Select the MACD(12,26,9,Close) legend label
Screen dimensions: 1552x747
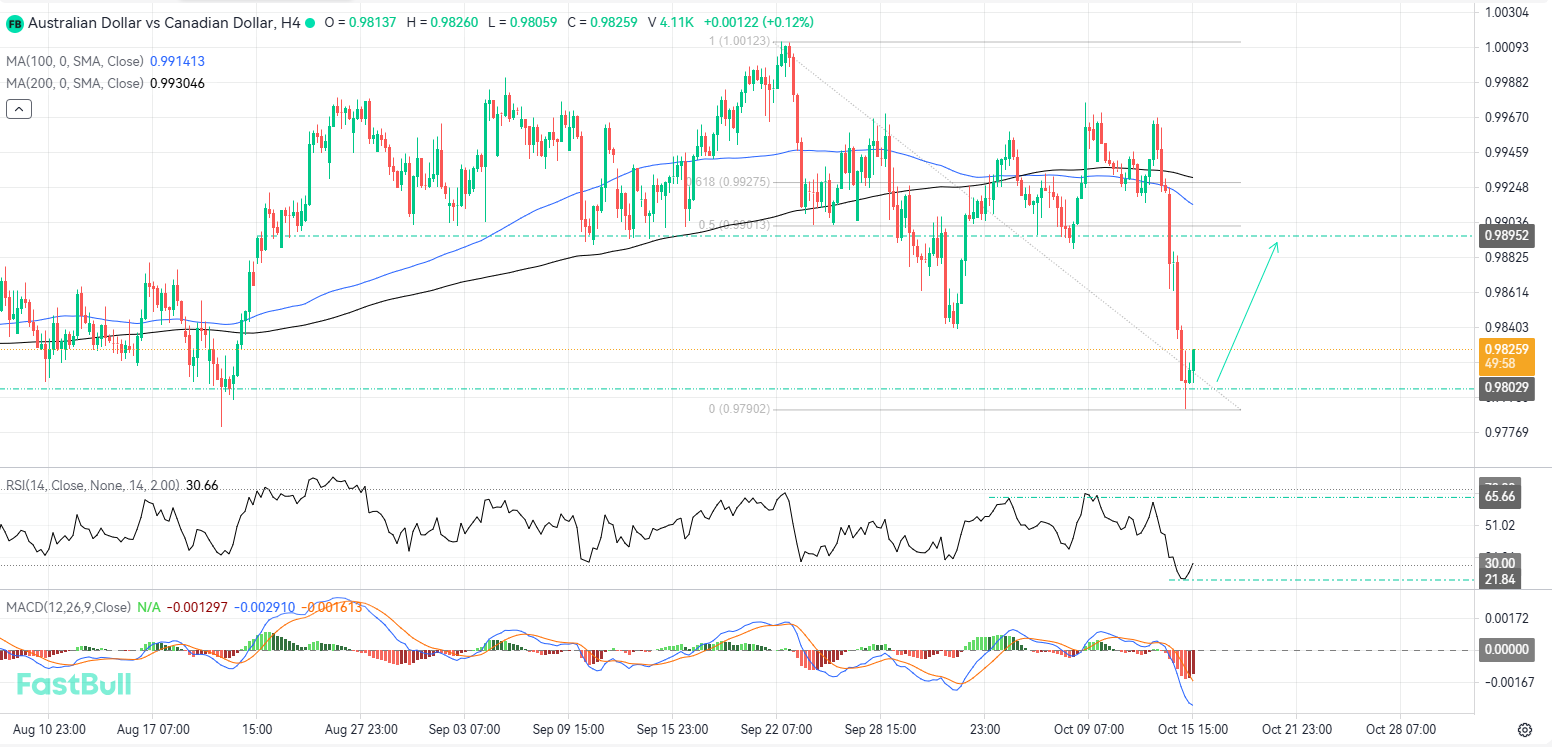tap(68, 607)
